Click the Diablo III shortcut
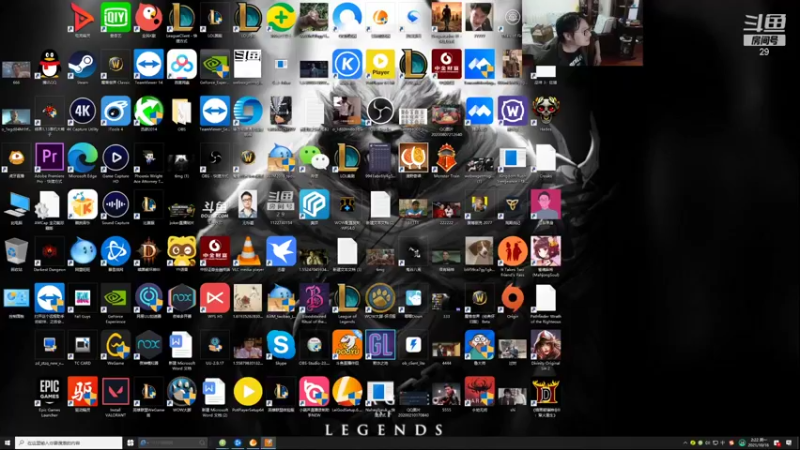The width and height of the screenshot is (800, 450). (x=148, y=253)
